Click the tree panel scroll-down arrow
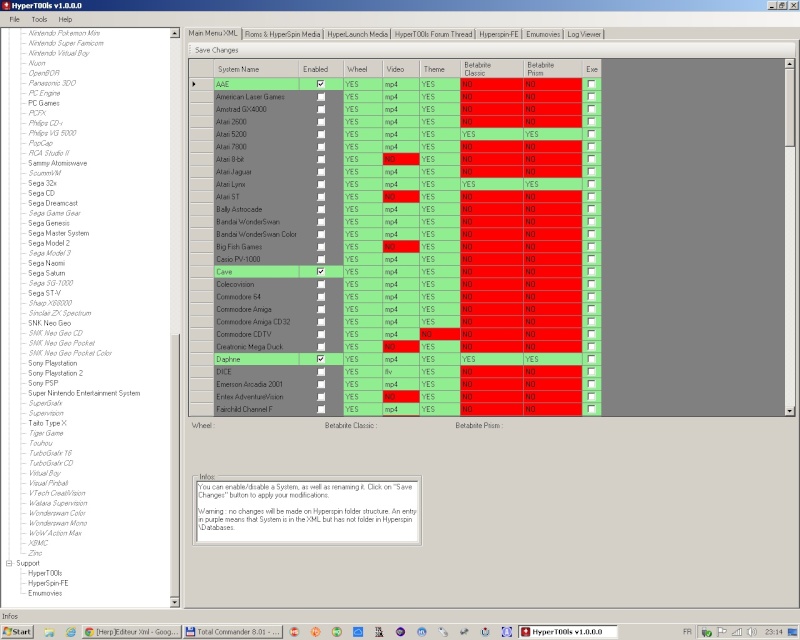 pyautogui.click(x=174, y=603)
